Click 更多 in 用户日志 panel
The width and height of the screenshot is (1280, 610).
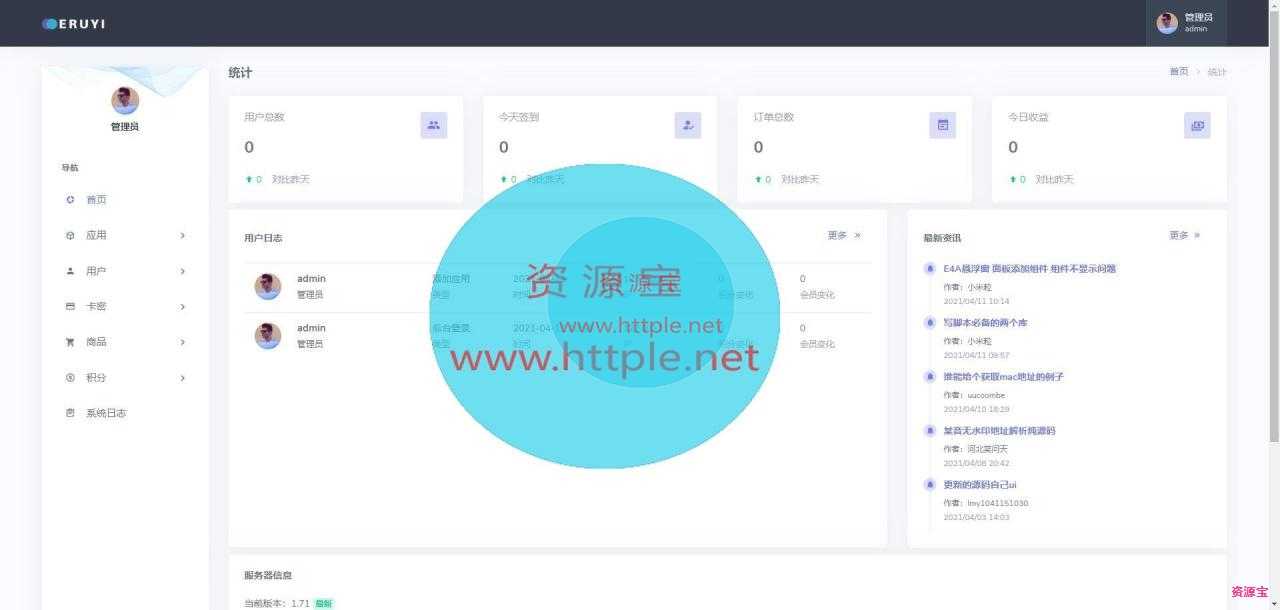click(844, 235)
